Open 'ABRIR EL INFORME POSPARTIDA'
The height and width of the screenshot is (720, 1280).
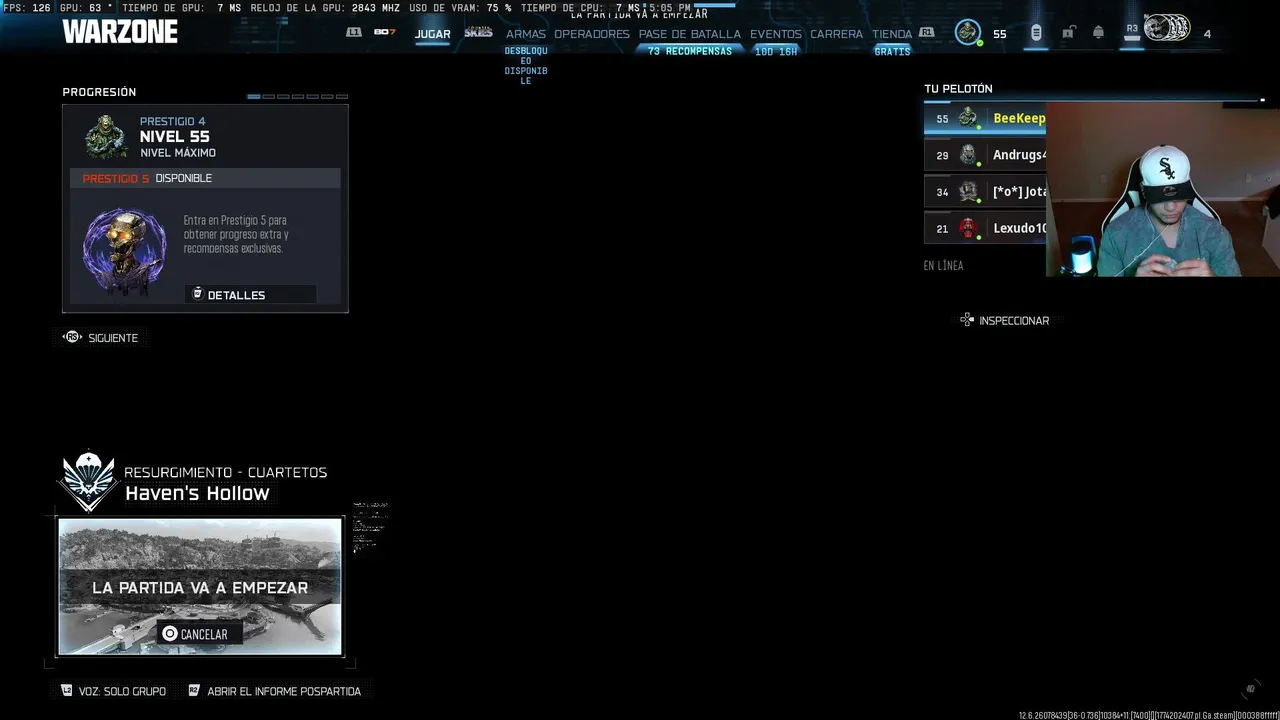[274, 691]
